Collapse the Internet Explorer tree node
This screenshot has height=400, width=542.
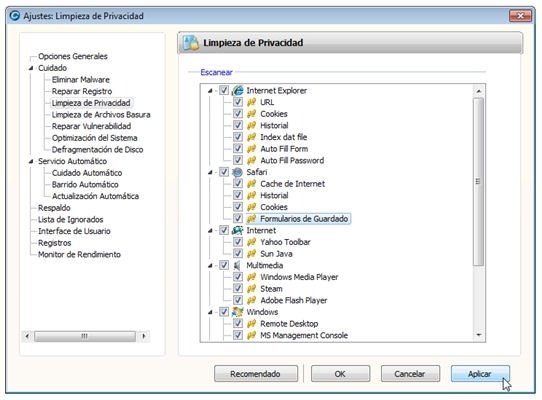(210, 91)
